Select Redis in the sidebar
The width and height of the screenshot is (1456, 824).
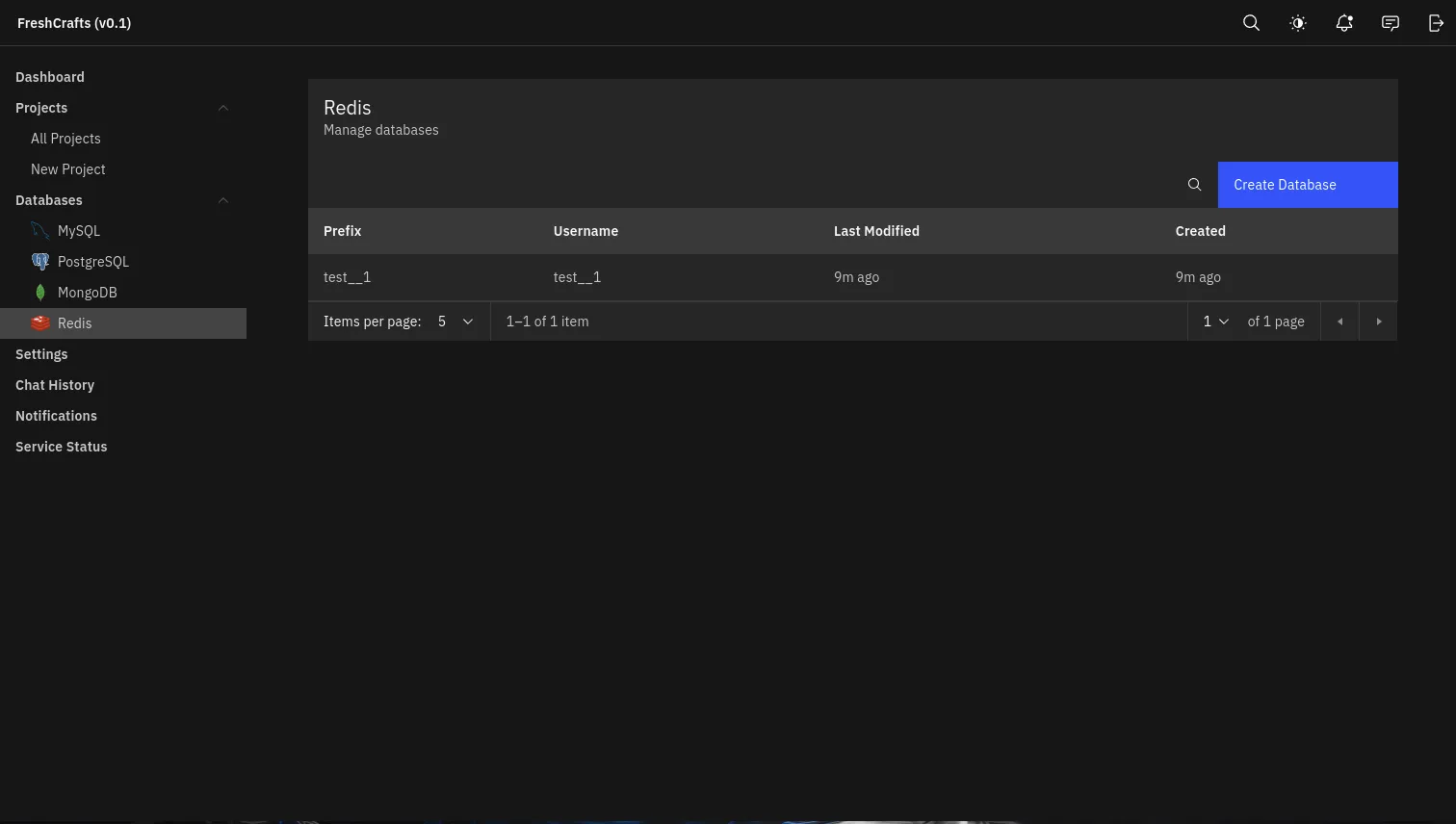(x=74, y=323)
